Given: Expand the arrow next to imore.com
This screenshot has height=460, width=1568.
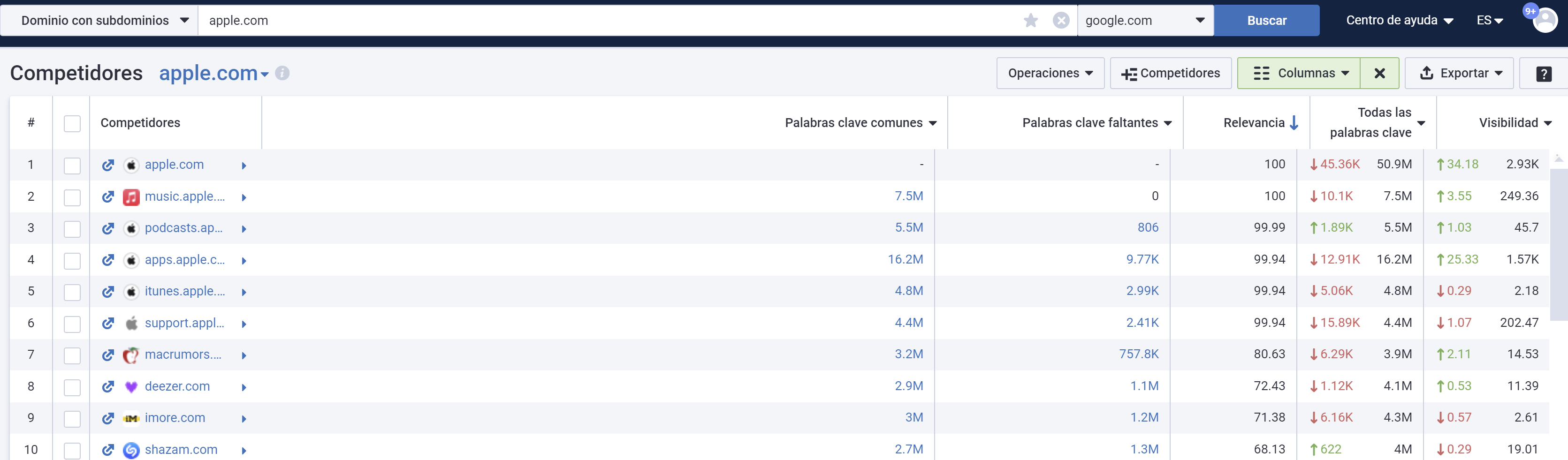Looking at the screenshot, I should click(244, 419).
